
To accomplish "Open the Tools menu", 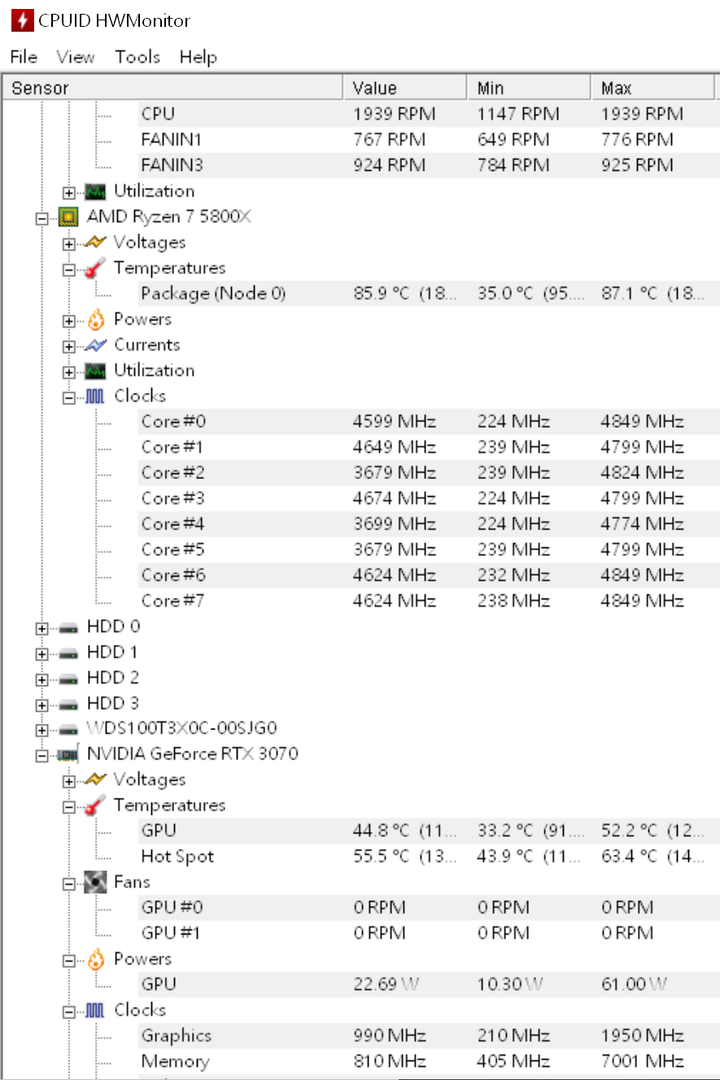I will (x=137, y=57).
